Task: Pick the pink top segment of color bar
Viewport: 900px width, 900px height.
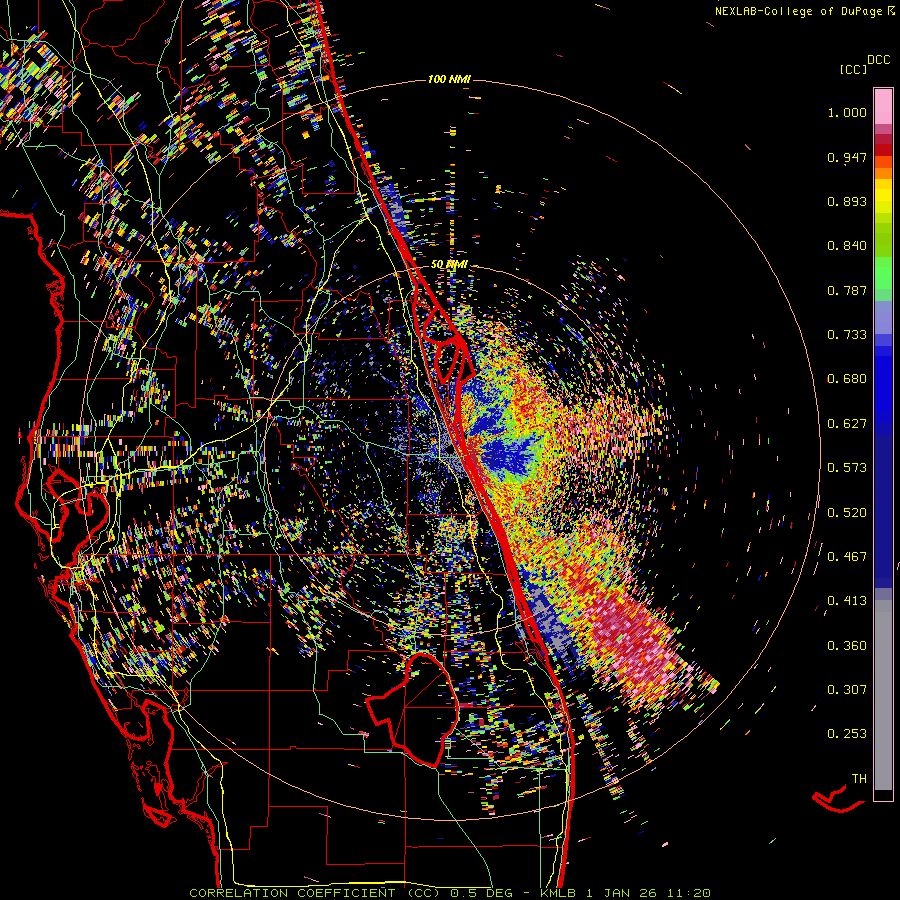Action: 883,107
